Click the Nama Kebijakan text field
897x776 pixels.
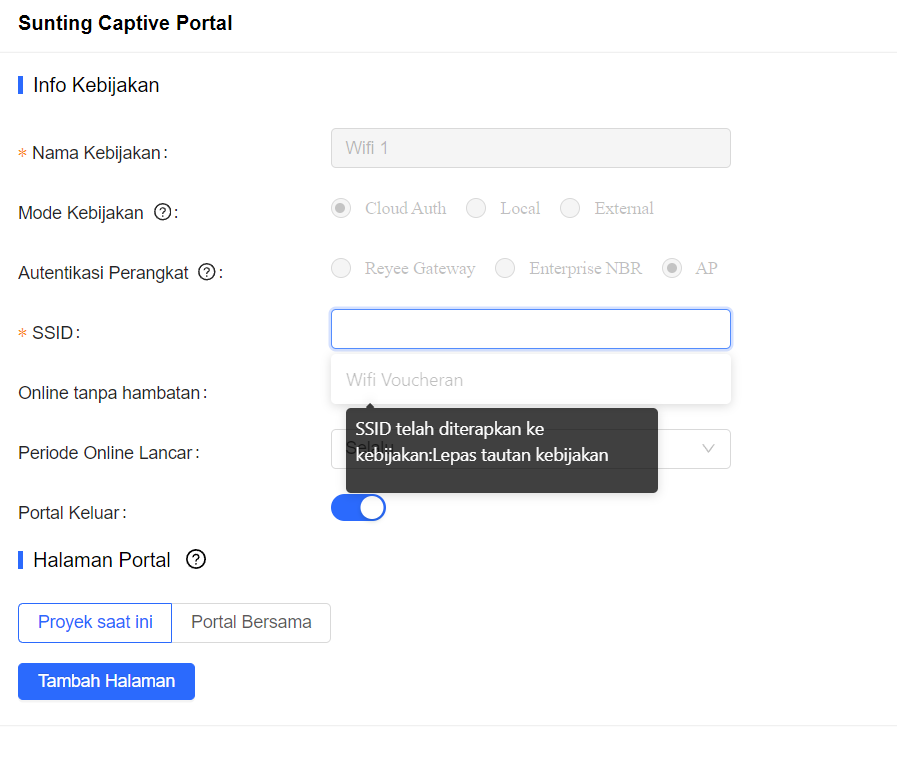coord(530,148)
